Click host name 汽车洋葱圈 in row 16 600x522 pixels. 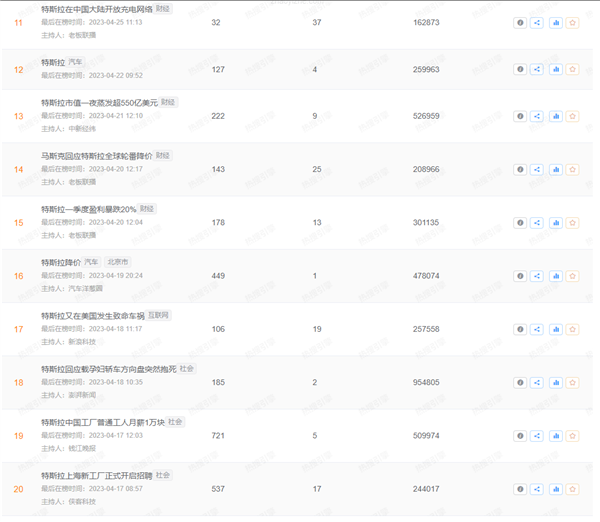coord(85,288)
